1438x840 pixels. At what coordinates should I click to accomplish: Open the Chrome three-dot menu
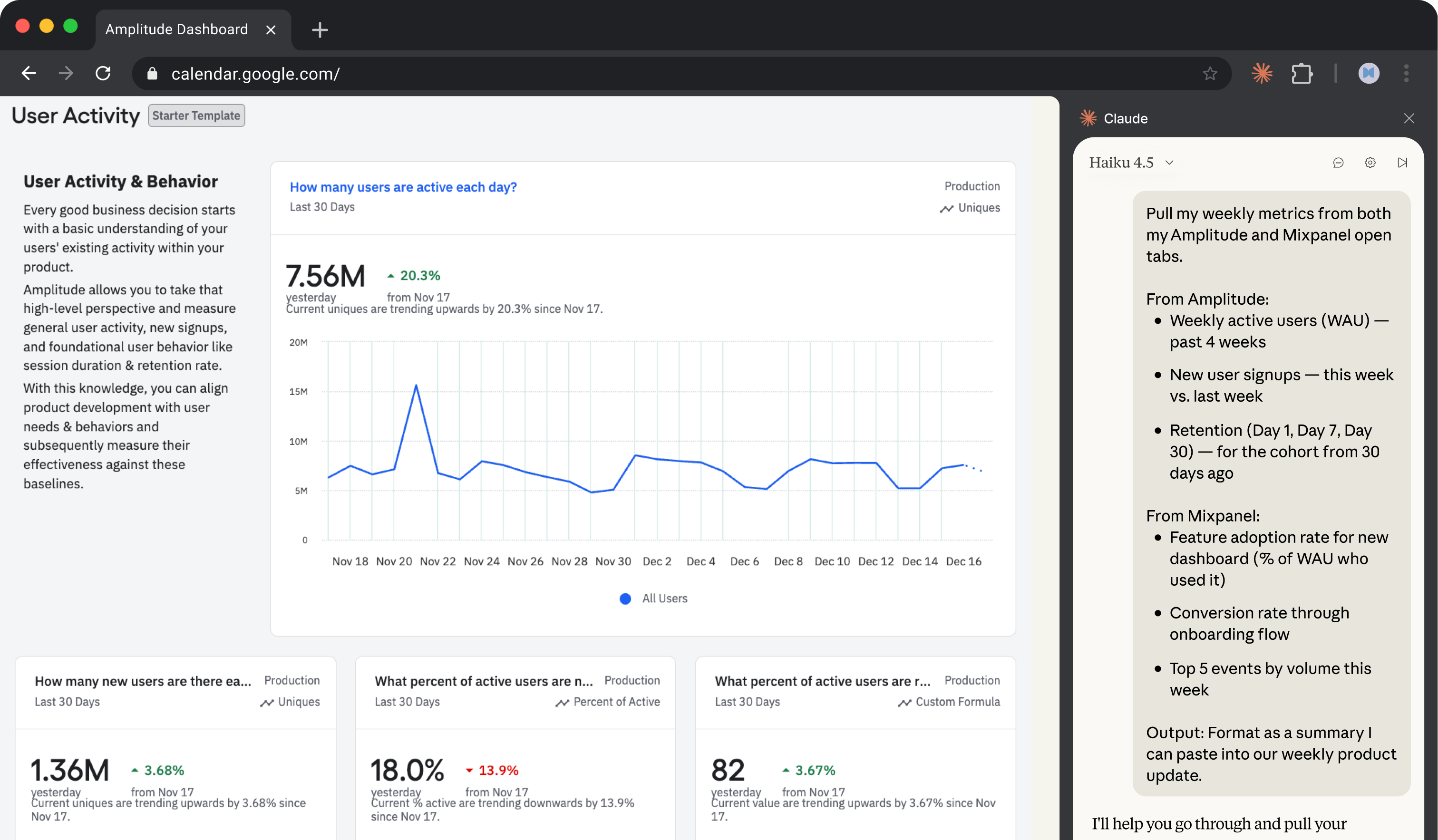pyautogui.click(x=1406, y=73)
